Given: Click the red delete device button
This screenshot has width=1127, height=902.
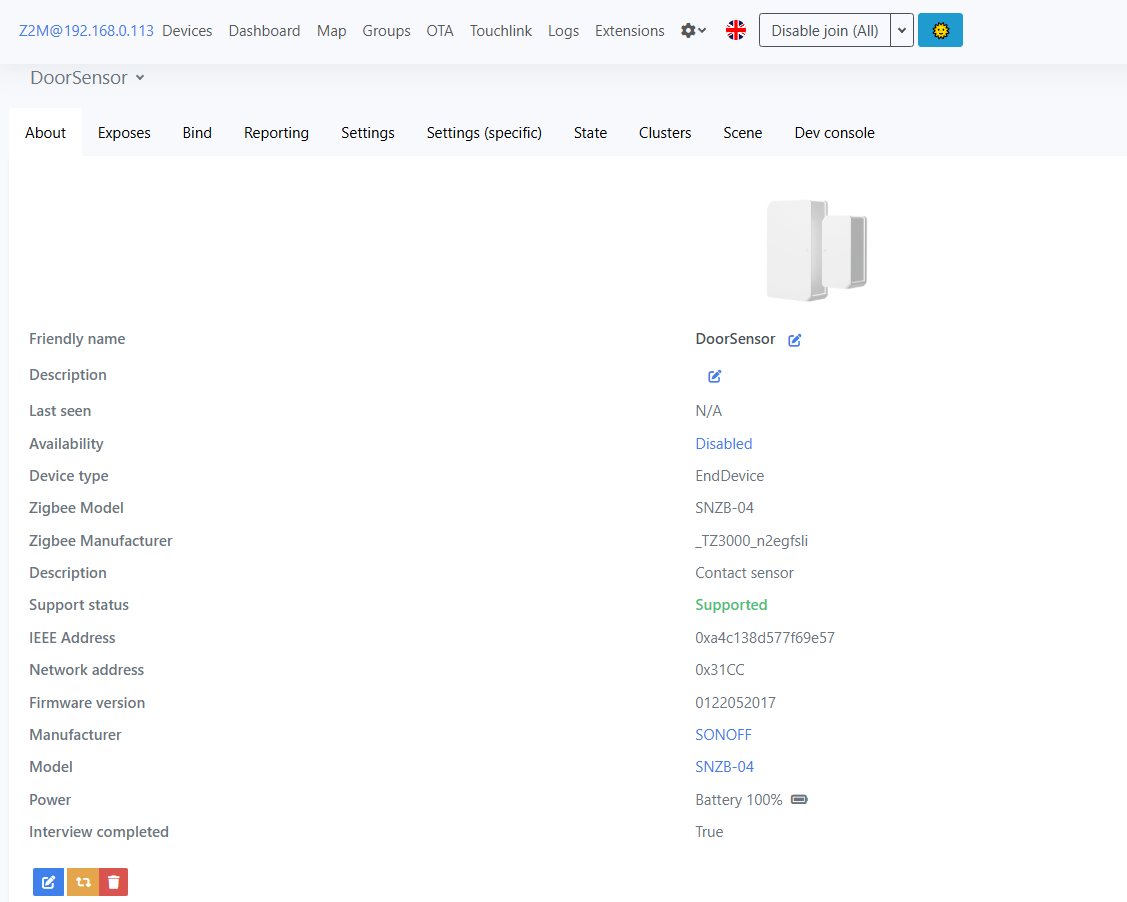Looking at the screenshot, I should tap(114, 882).
